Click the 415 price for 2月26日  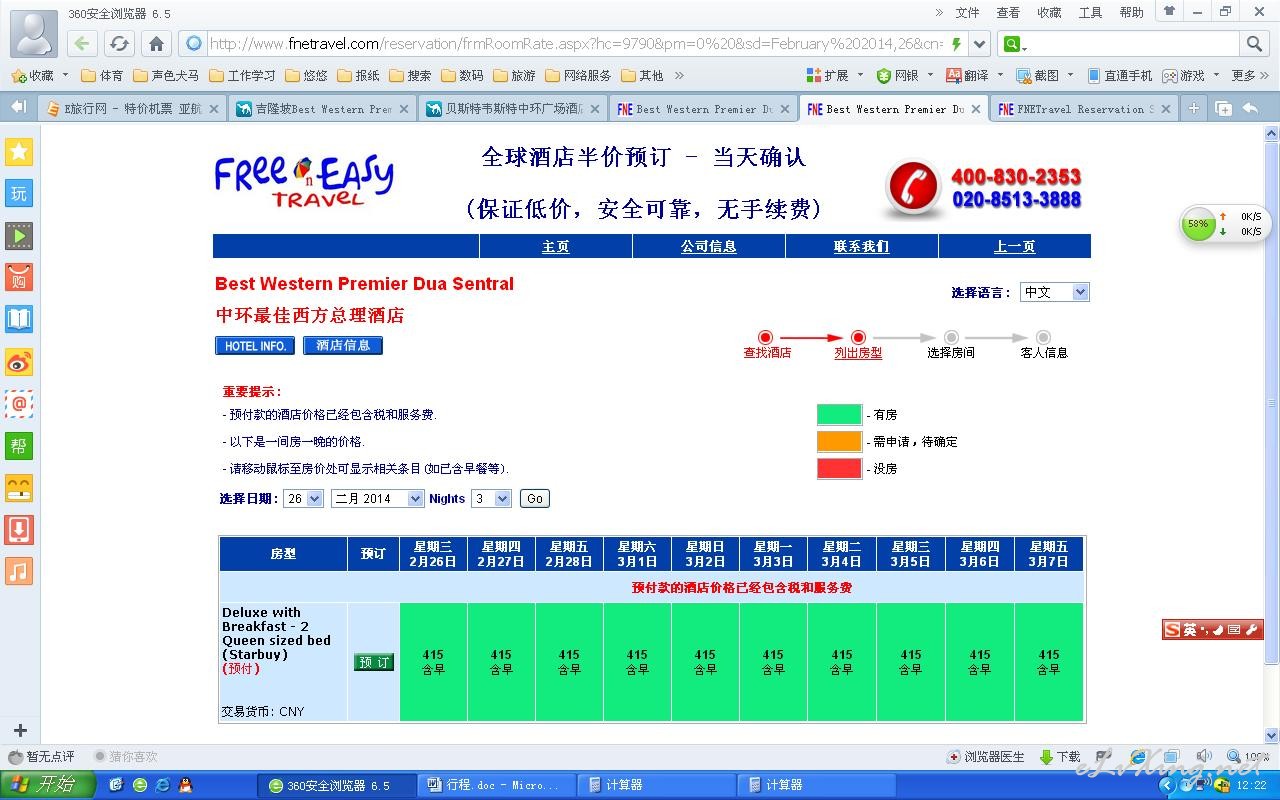coord(433,655)
